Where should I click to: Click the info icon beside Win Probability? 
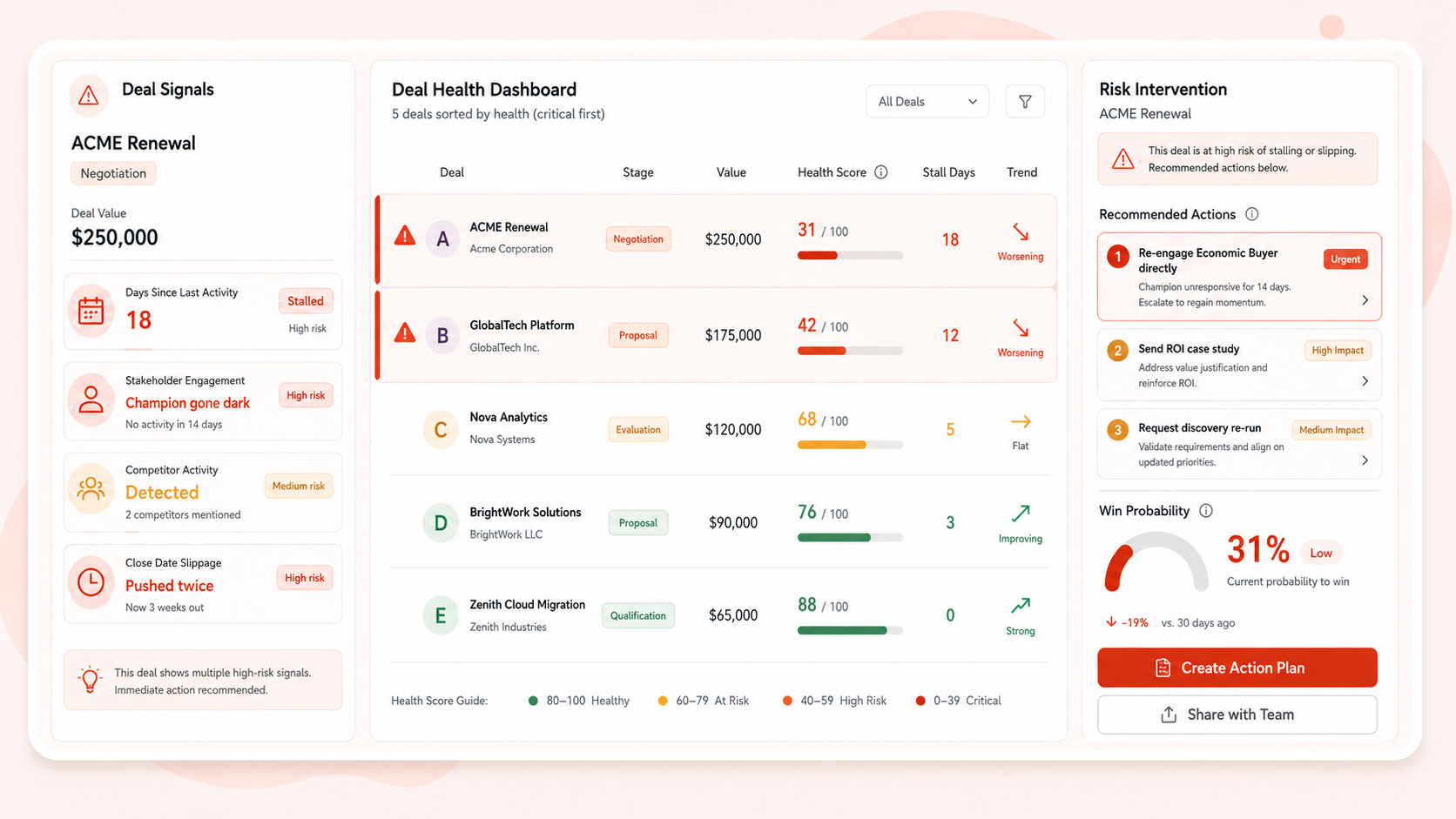(x=1206, y=511)
